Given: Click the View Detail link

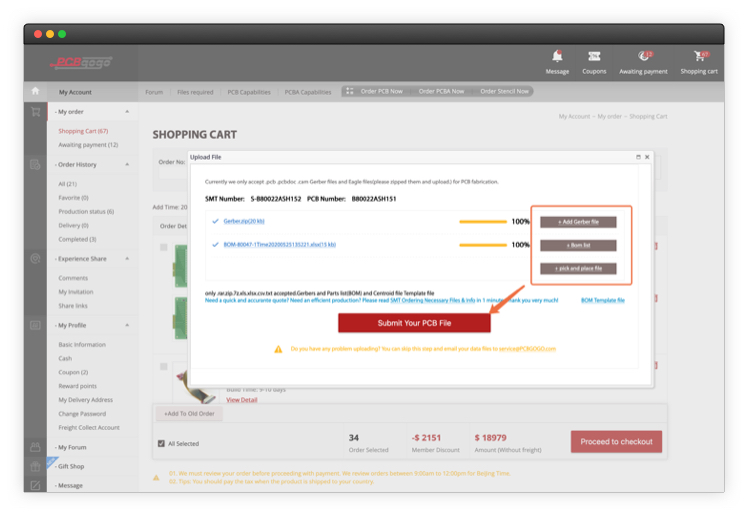Looking at the screenshot, I should click(241, 400).
